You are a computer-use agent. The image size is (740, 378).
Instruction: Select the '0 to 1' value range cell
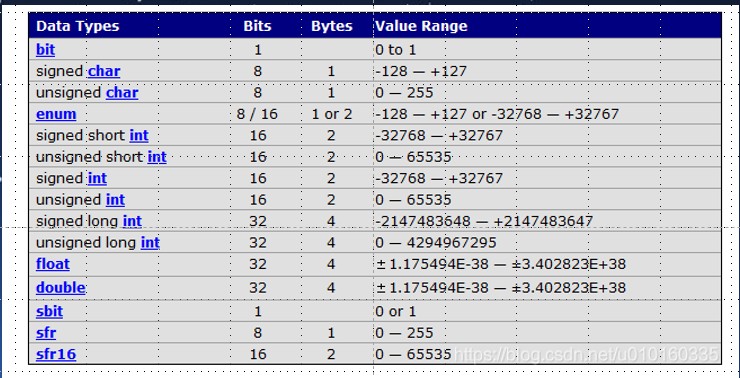(395, 50)
